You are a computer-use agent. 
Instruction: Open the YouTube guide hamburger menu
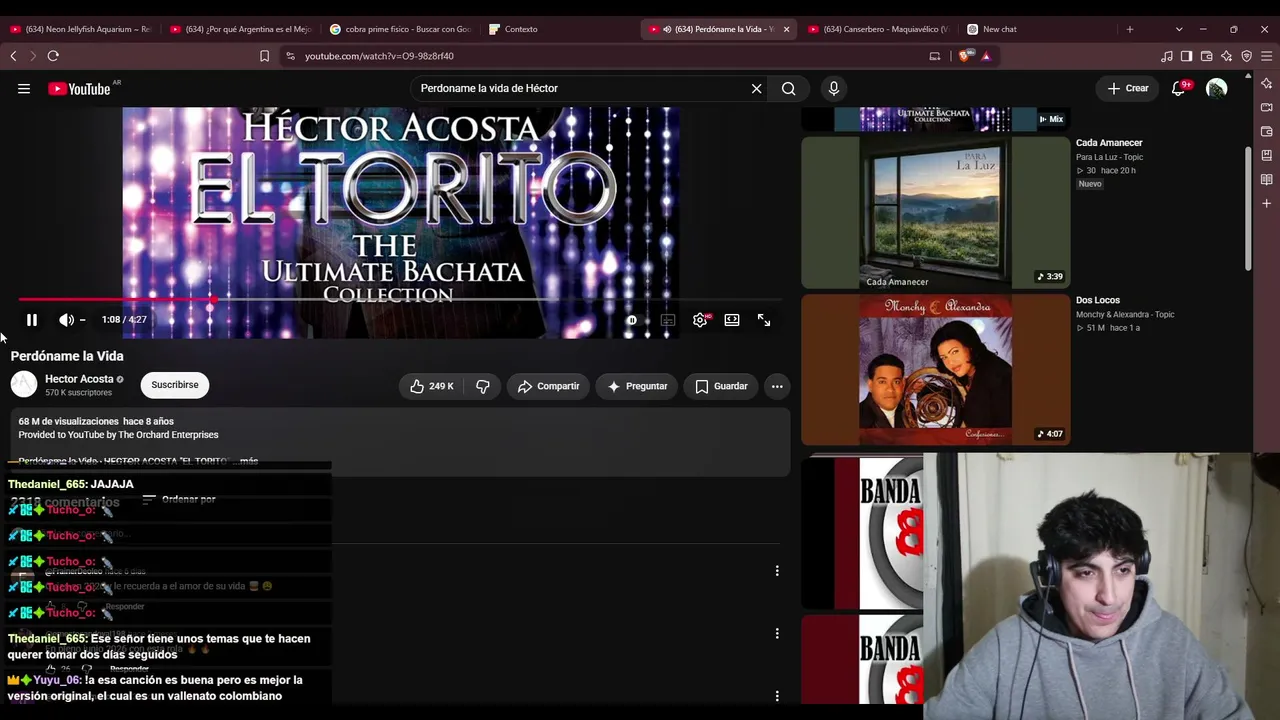(x=24, y=89)
